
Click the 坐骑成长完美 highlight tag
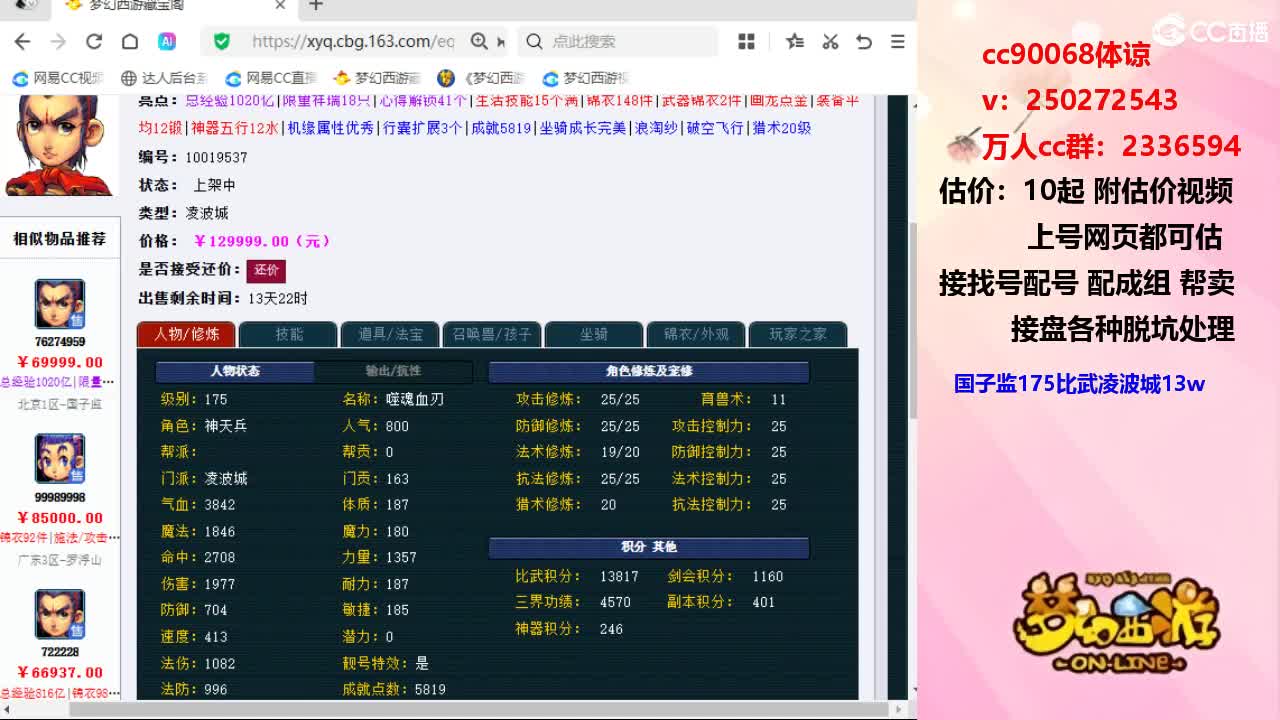(x=583, y=128)
